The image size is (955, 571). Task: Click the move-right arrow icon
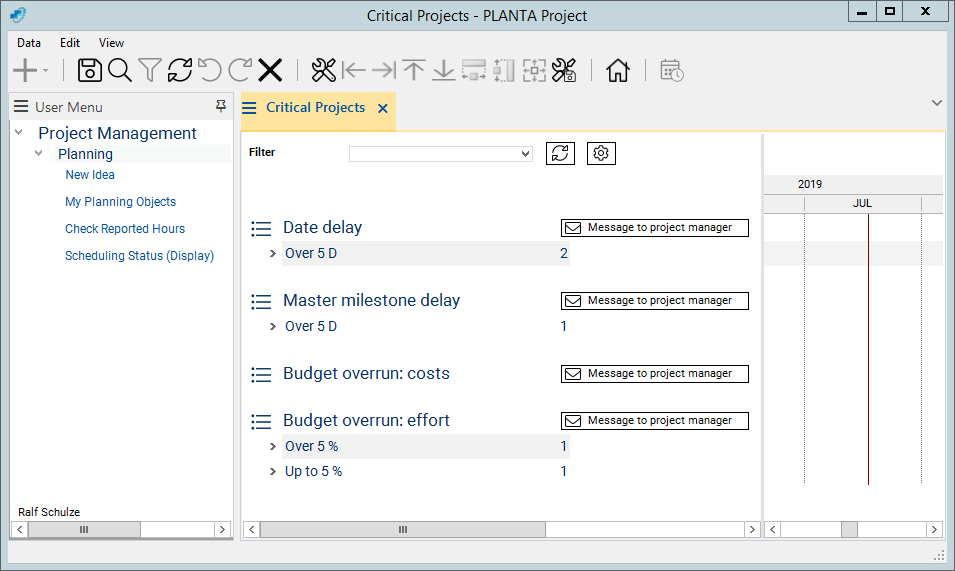coord(384,70)
